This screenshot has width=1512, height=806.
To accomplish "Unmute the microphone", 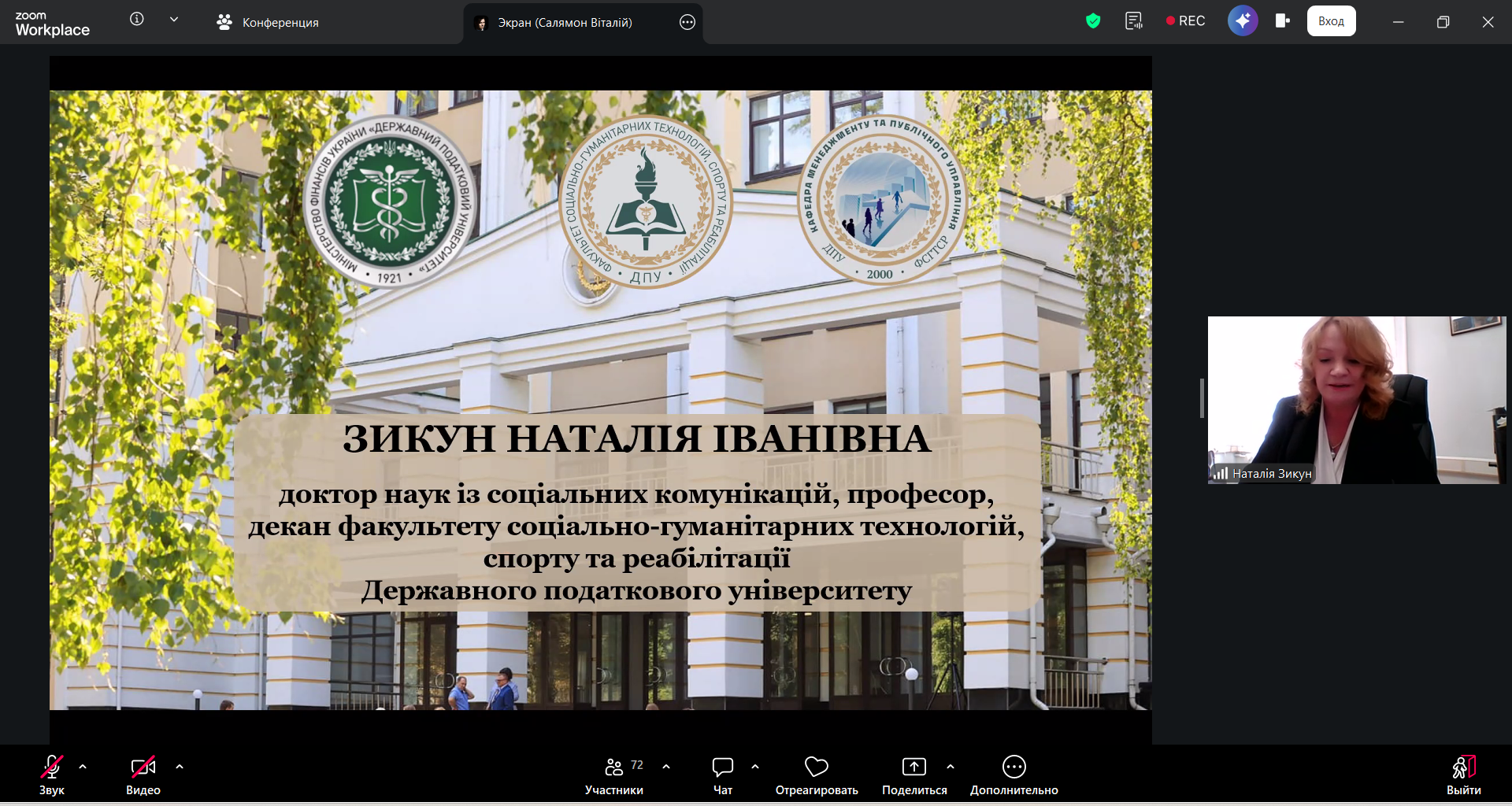I will pos(52,775).
